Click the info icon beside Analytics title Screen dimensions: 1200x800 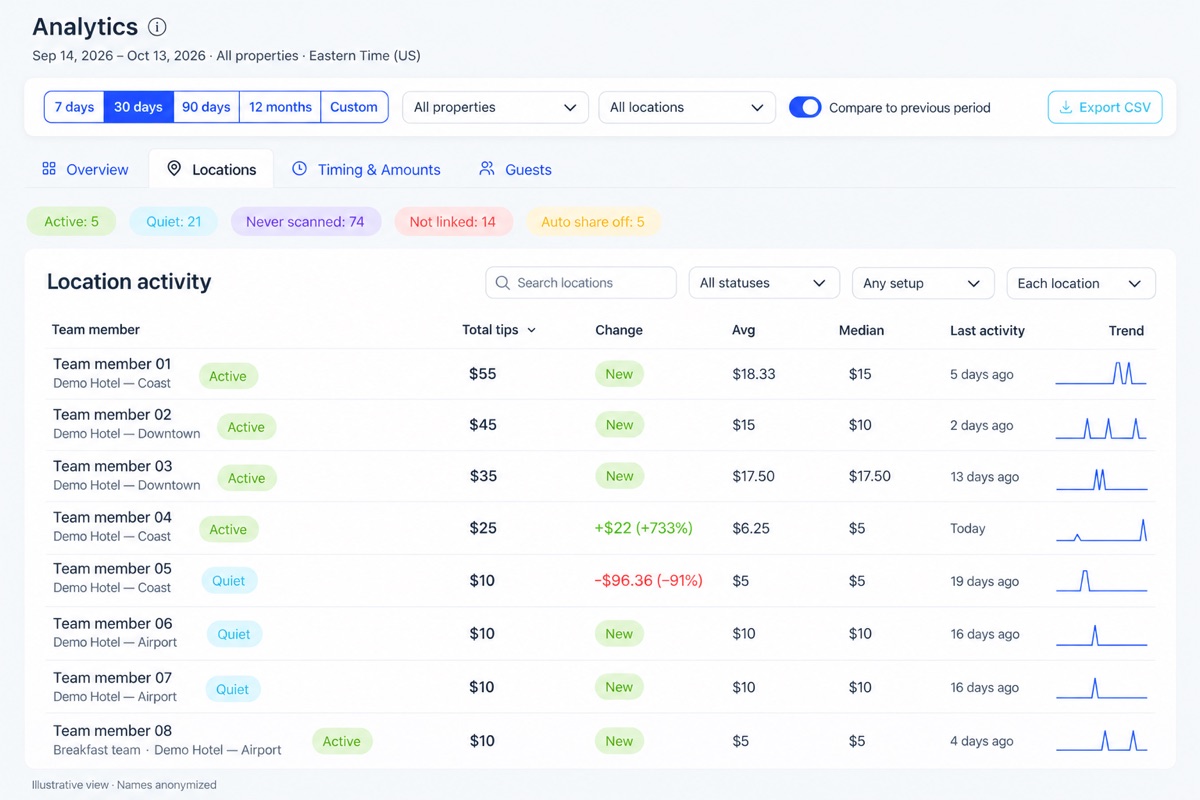[x=157, y=27]
